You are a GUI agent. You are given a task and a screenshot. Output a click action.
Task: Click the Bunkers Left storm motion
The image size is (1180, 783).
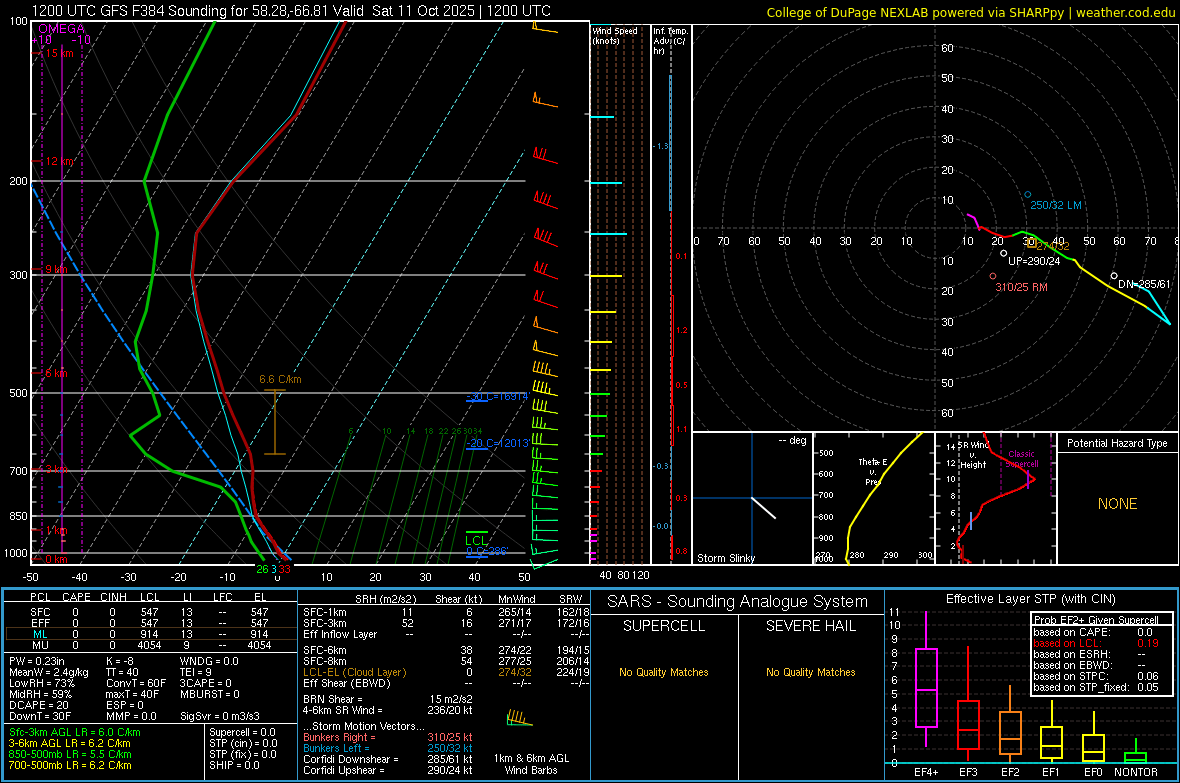388,748
